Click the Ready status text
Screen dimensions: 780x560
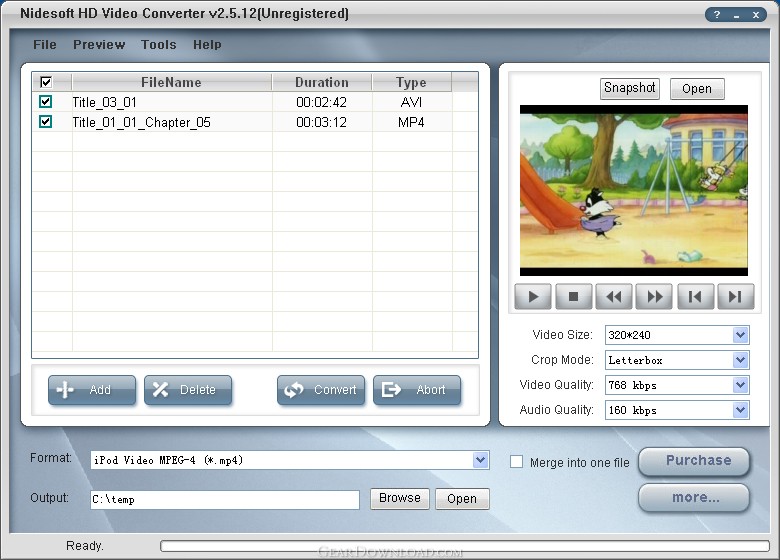(x=85, y=546)
